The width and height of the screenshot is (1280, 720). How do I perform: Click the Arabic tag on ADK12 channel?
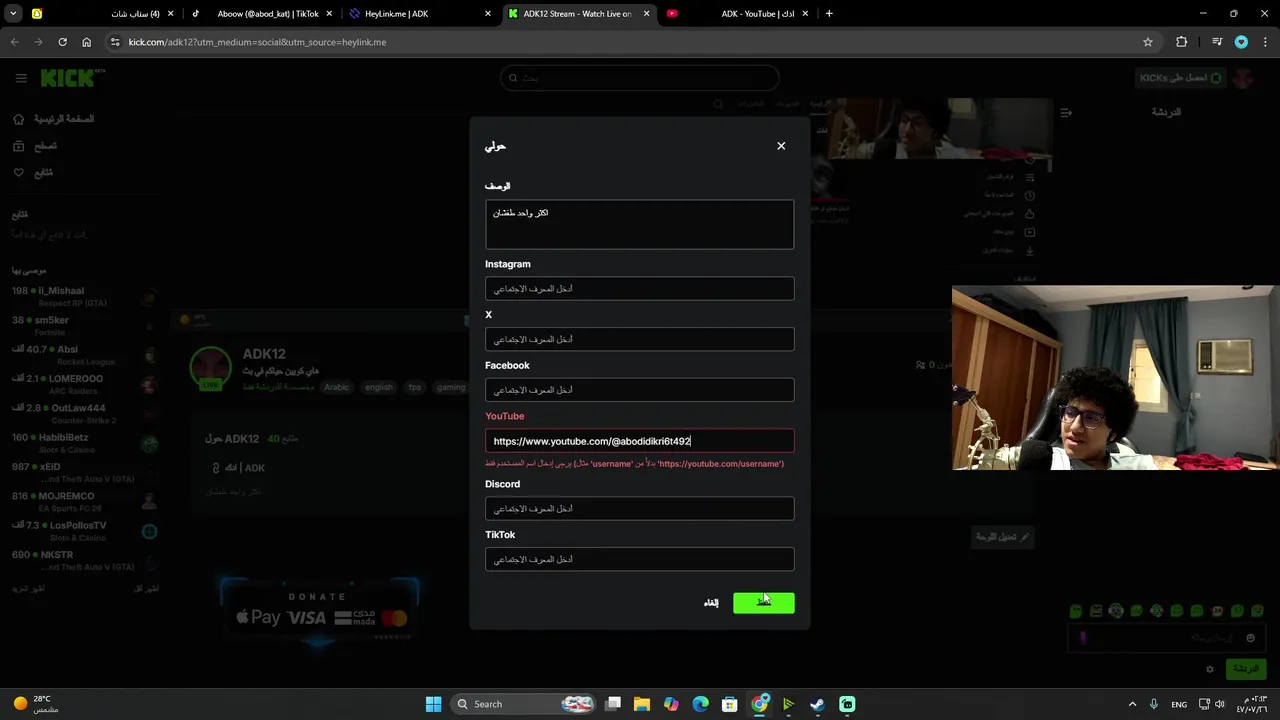[x=336, y=388]
